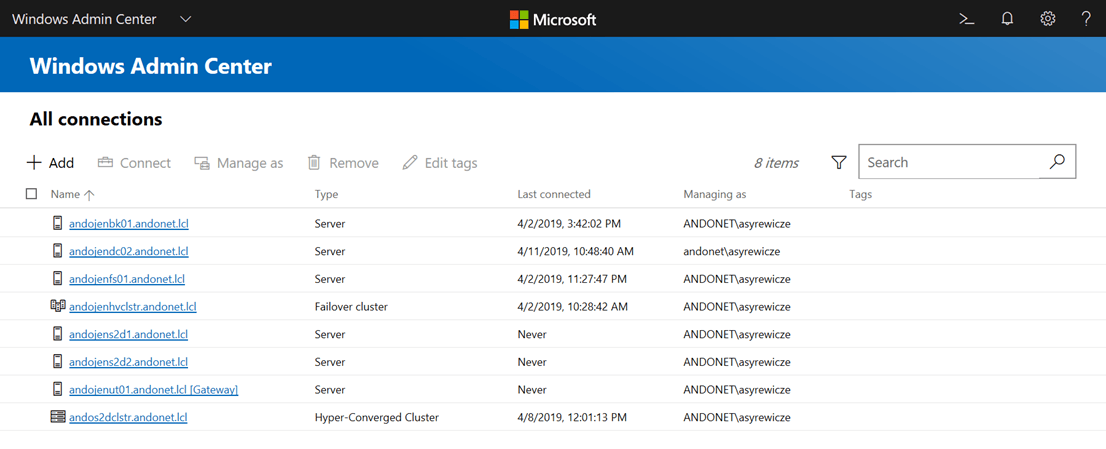Viewport: 1106px width, 449px height.
Task: Open the settings gear
Action: (1047, 19)
